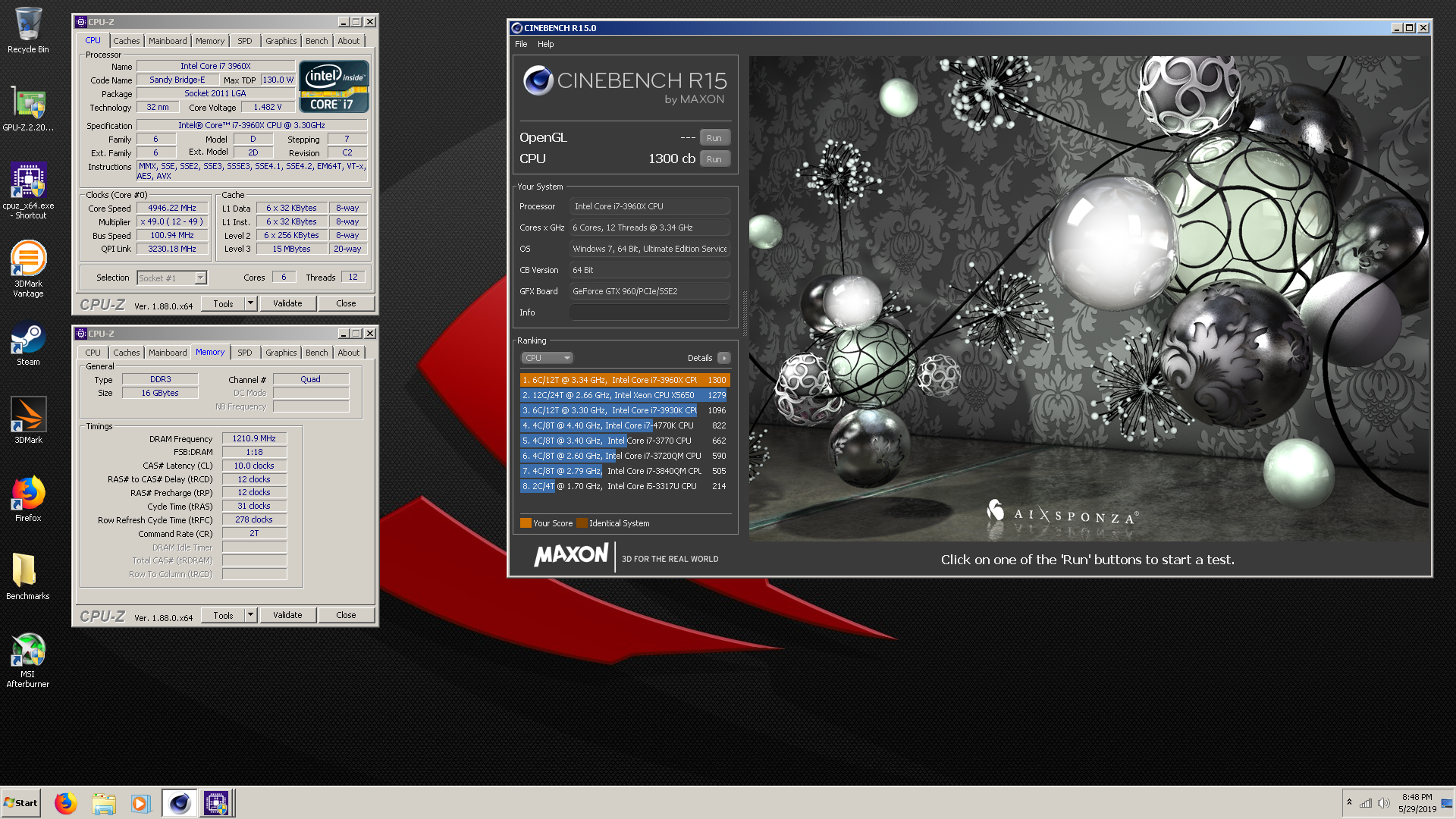This screenshot has width=1456, height=819.
Task: Click Tools button in upper CPU-Z window
Action: point(223,303)
